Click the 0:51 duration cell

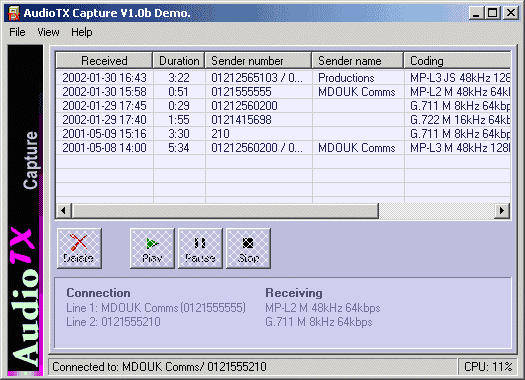click(x=179, y=92)
